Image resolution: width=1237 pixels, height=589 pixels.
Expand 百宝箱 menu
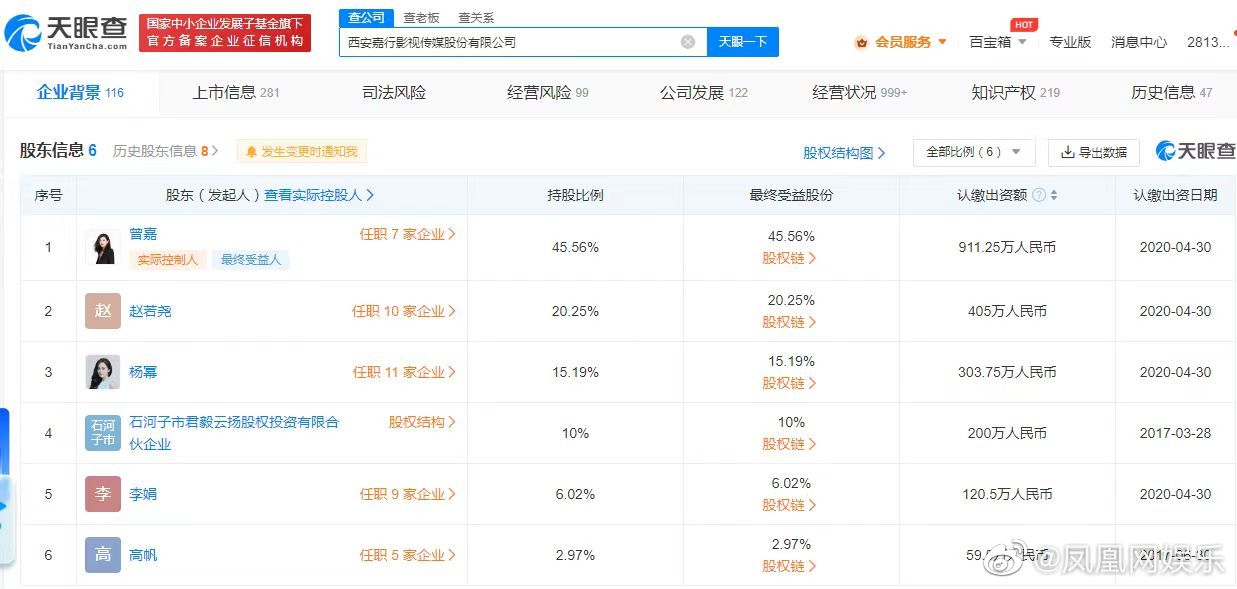coord(998,42)
